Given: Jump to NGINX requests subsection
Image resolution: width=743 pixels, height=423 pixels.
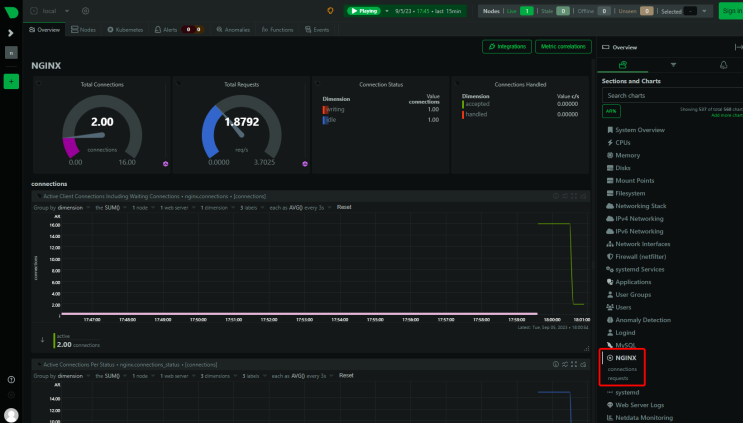Looking at the screenshot, I should [x=618, y=378].
